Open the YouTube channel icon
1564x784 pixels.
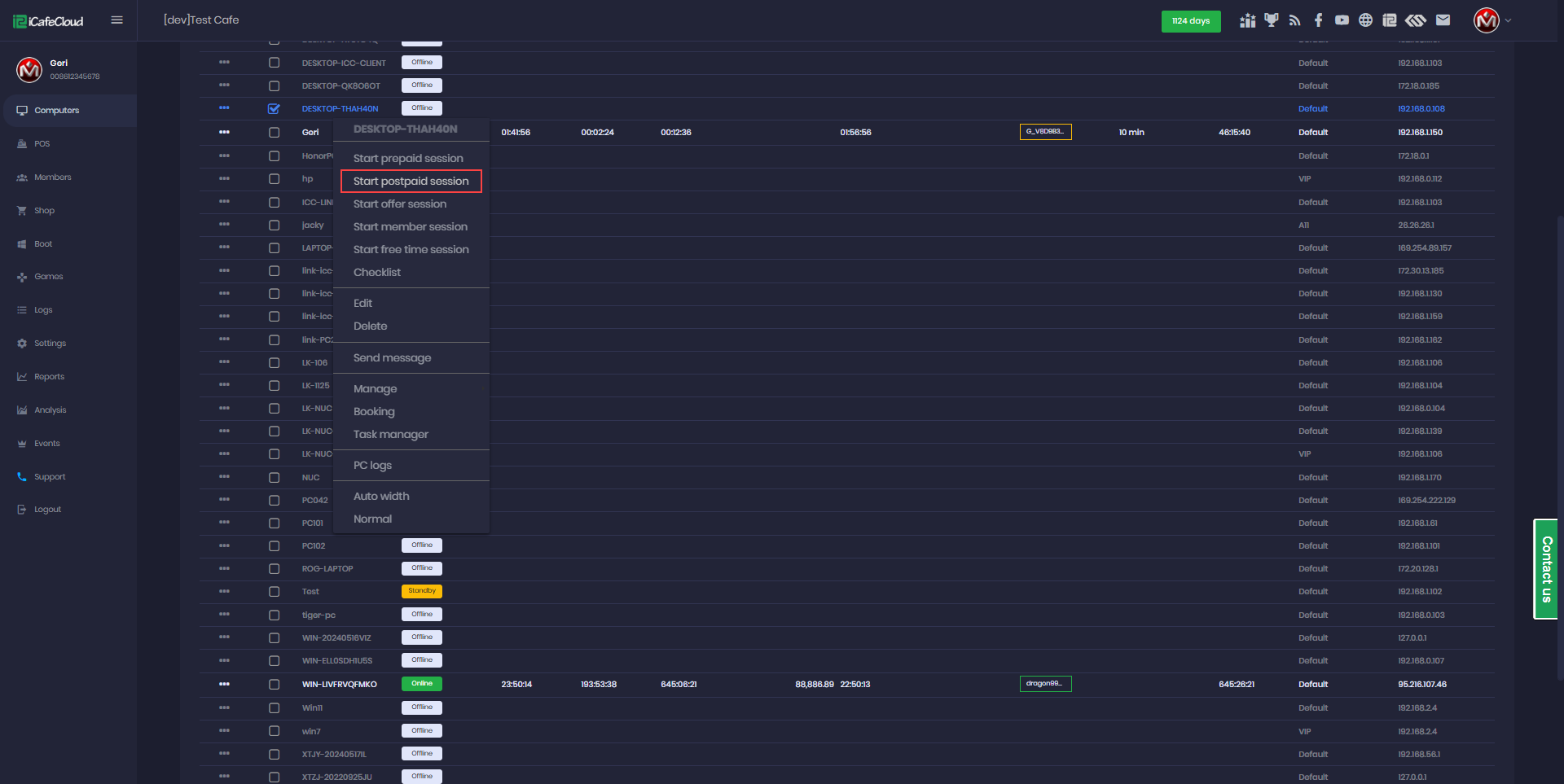tap(1342, 20)
